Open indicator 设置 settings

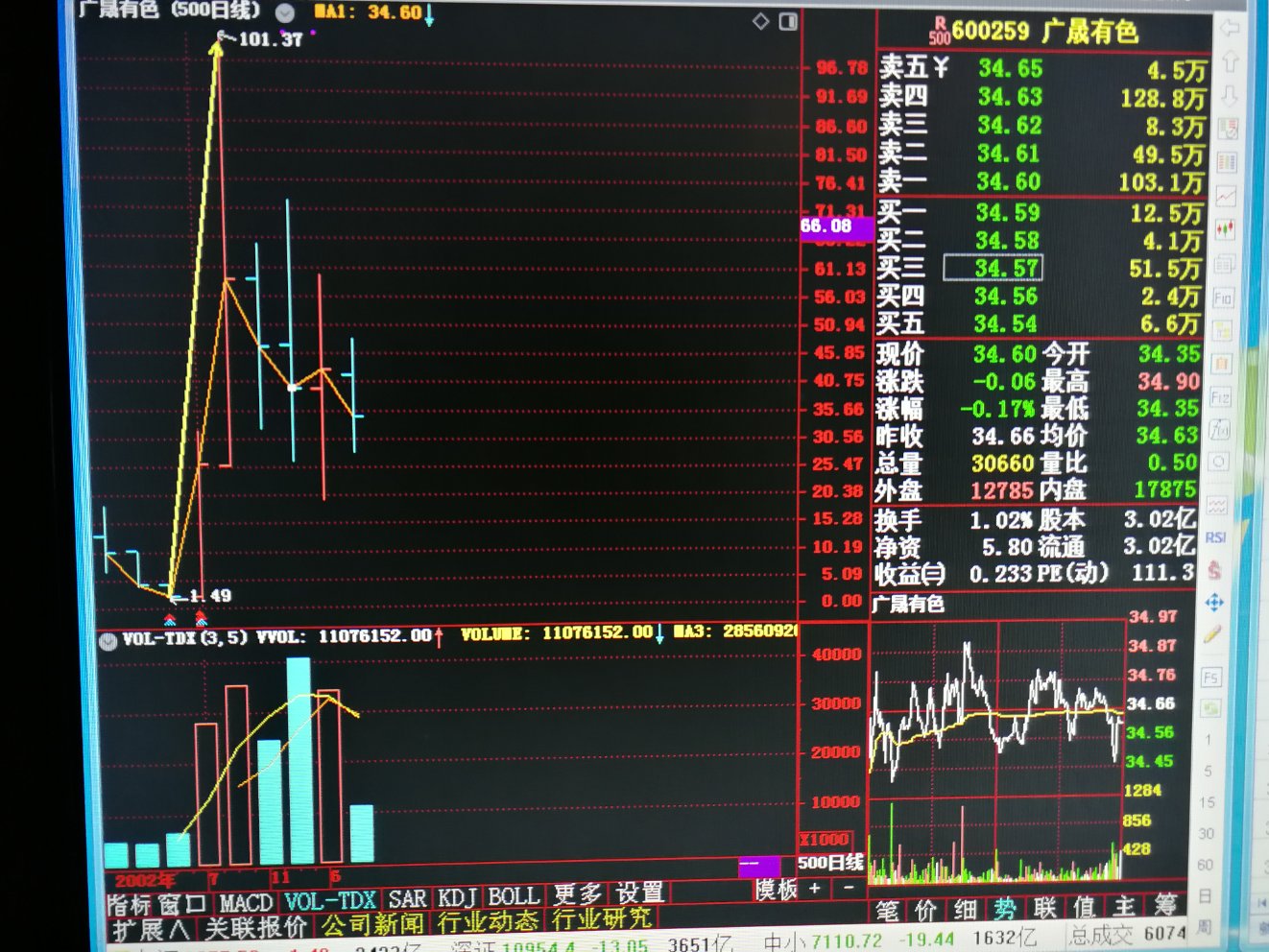point(639,893)
